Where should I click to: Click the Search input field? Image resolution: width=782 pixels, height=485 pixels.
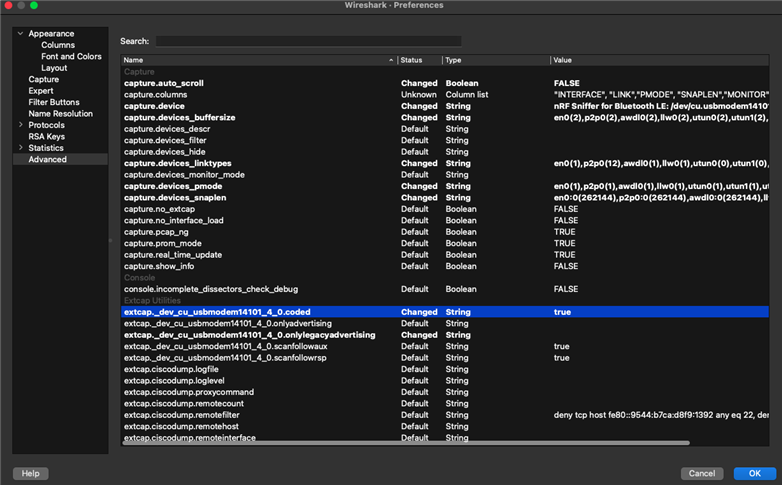click(308, 41)
